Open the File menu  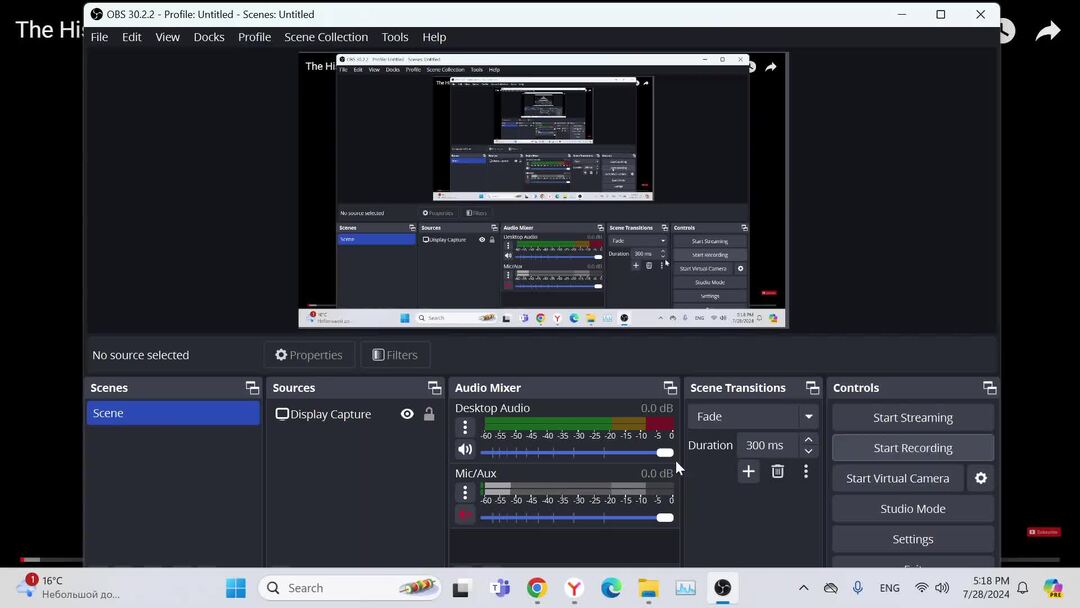click(99, 37)
